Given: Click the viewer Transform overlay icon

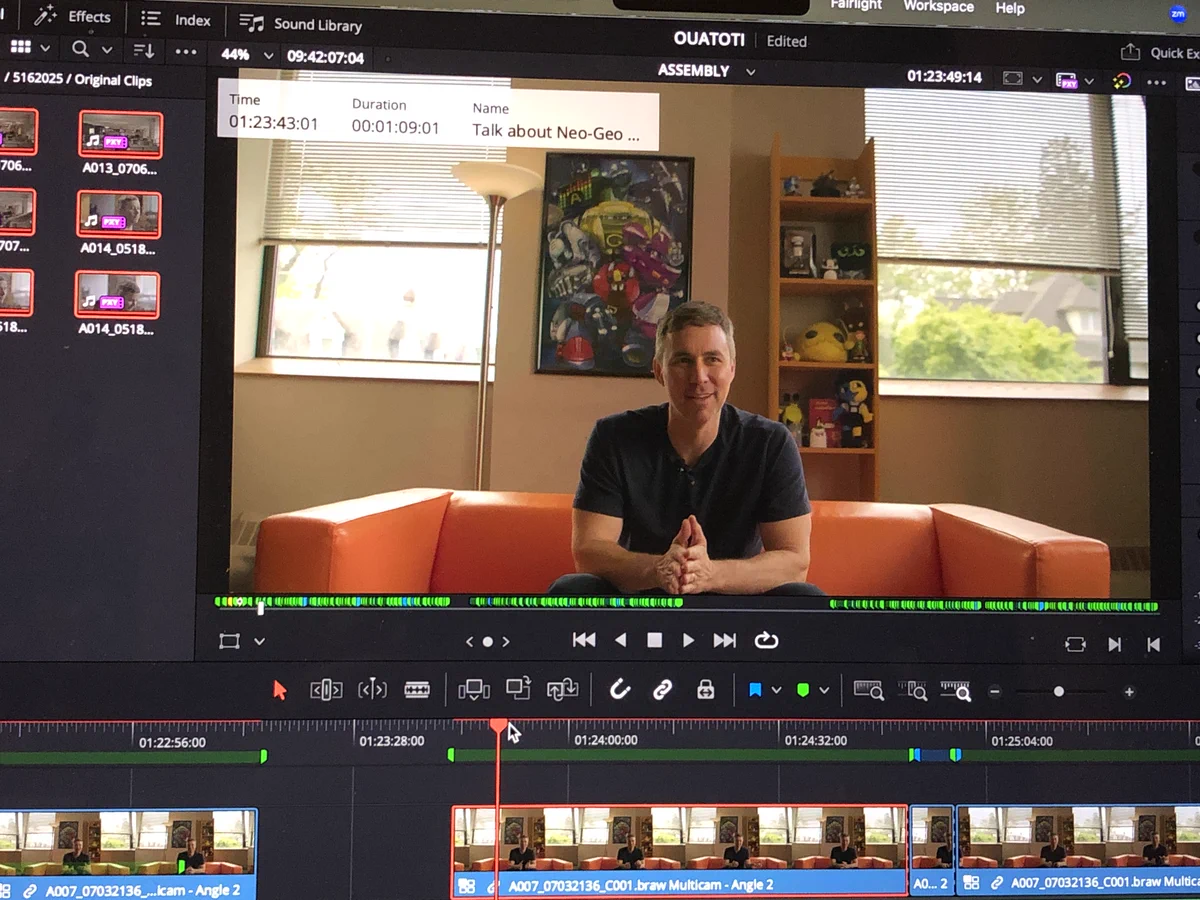Looking at the screenshot, I should coord(229,641).
